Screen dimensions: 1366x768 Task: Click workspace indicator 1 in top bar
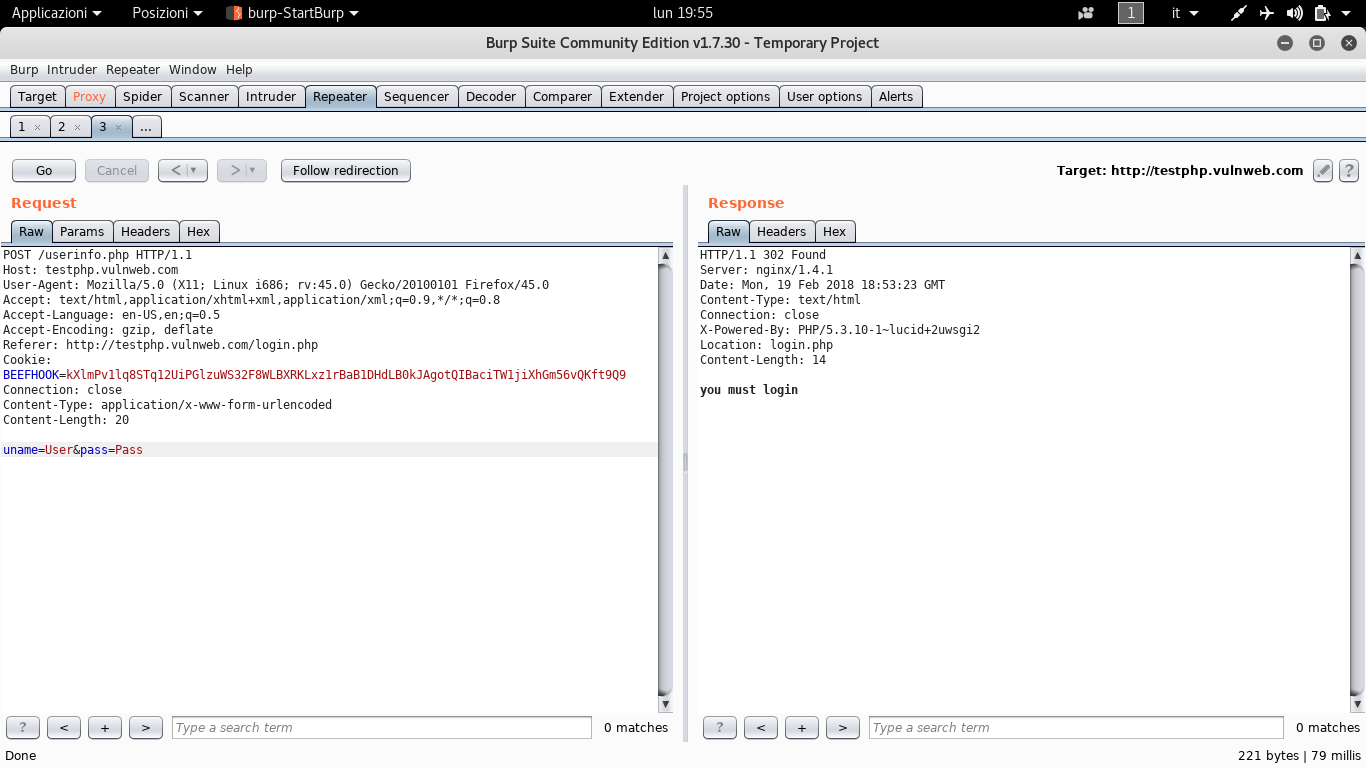click(1131, 13)
